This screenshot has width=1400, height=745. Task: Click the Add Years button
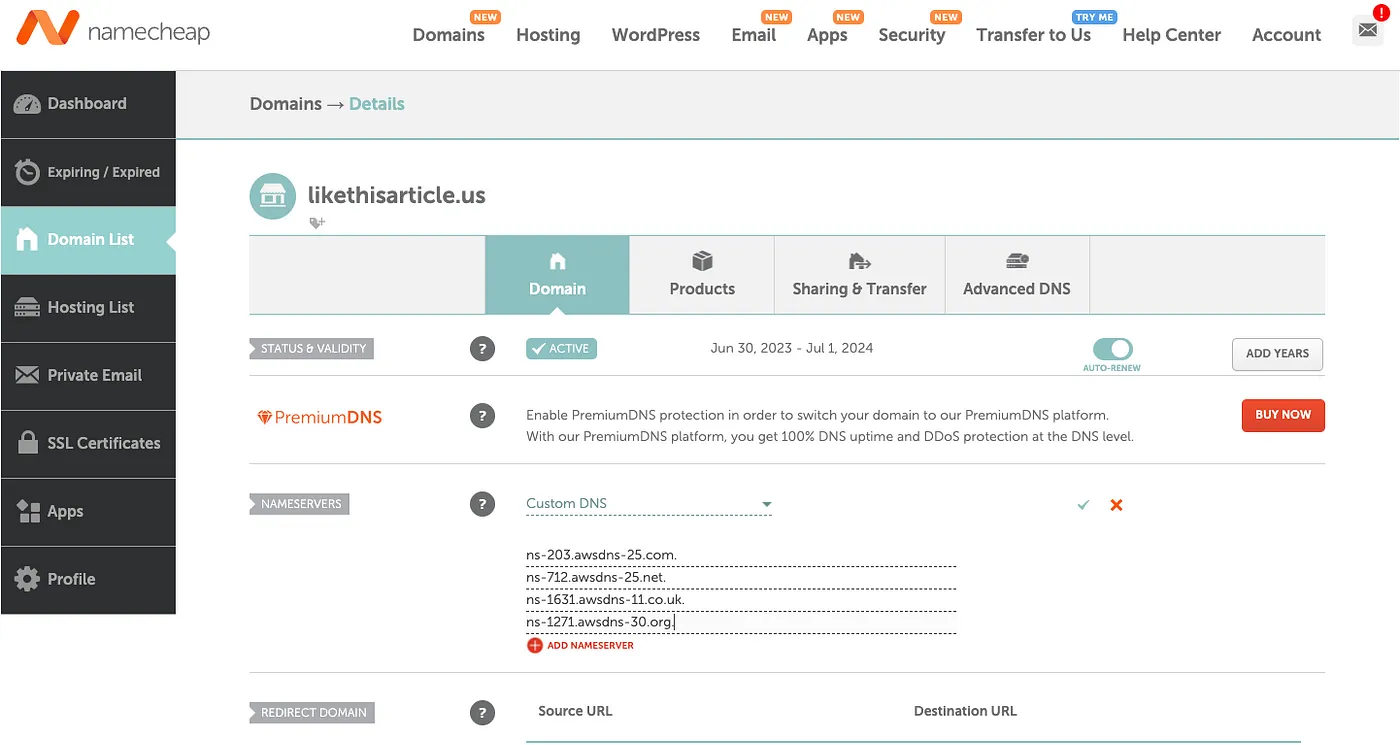(x=1277, y=354)
